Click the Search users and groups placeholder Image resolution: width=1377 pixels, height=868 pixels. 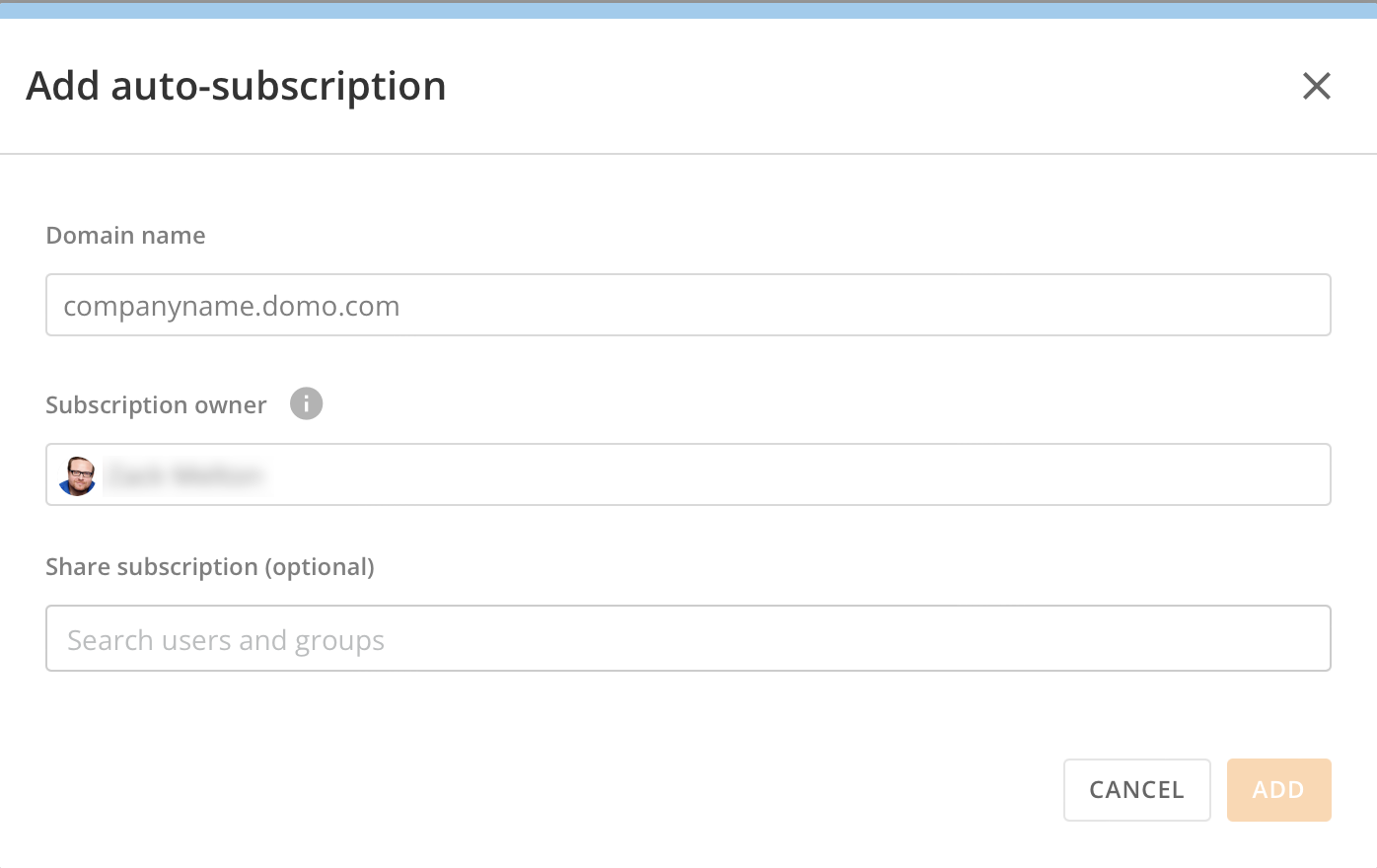tap(225, 639)
